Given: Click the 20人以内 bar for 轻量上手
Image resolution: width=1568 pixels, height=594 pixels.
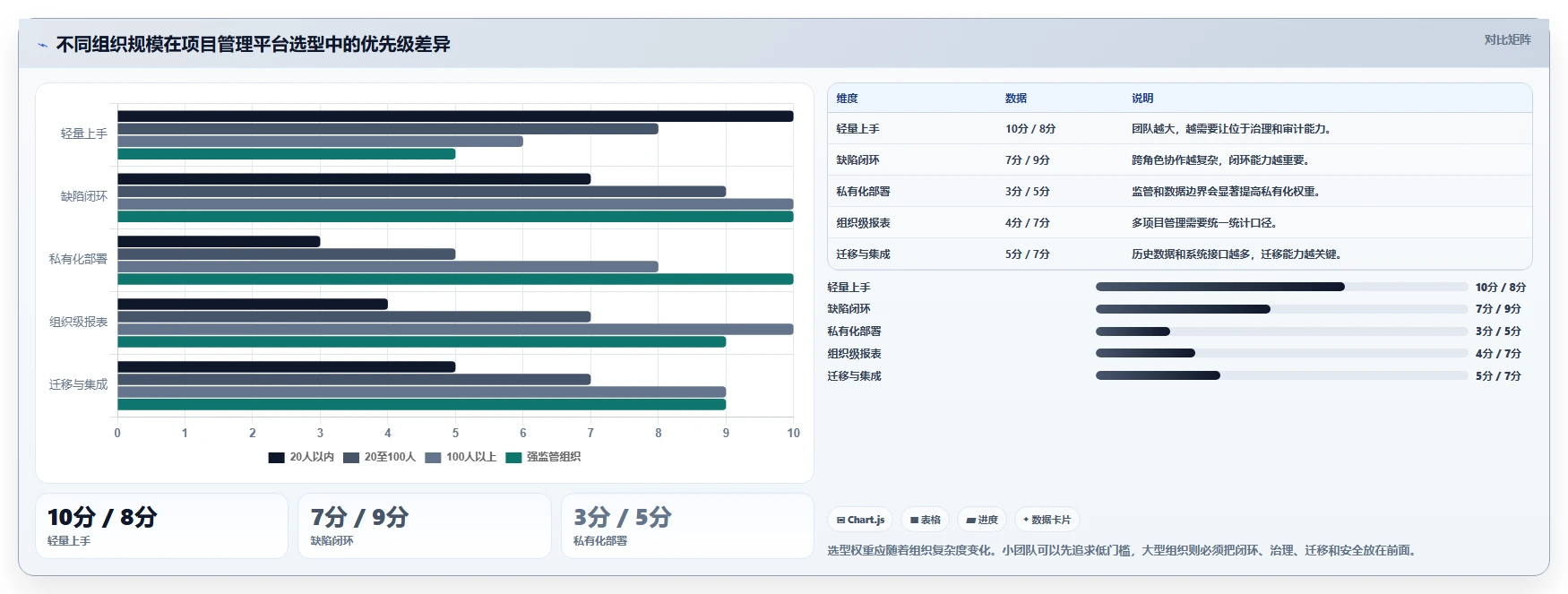Looking at the screenshot, I should coord(455,116).
